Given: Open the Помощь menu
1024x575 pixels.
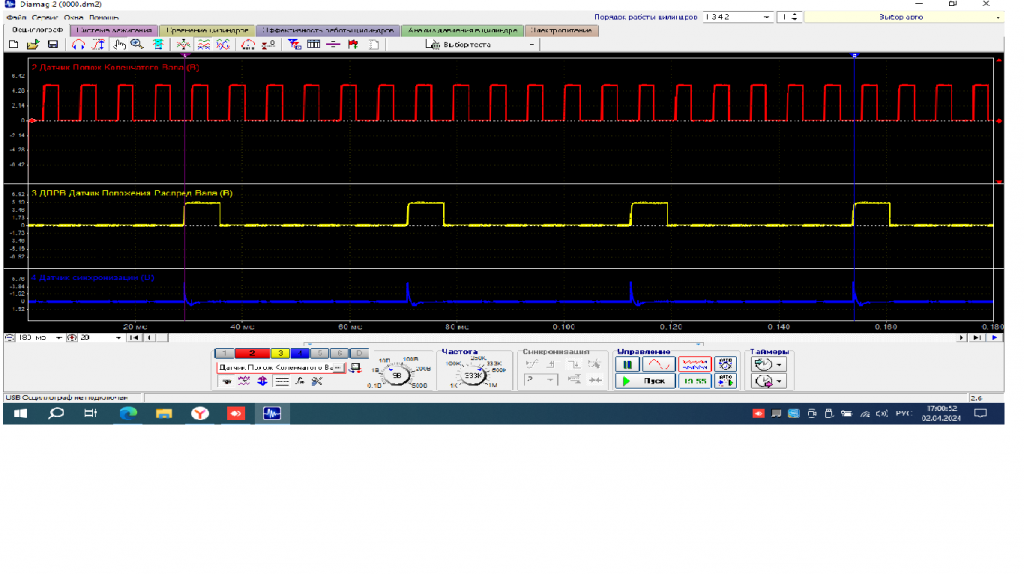Looking at the screenshot, I should pos(104,18).
